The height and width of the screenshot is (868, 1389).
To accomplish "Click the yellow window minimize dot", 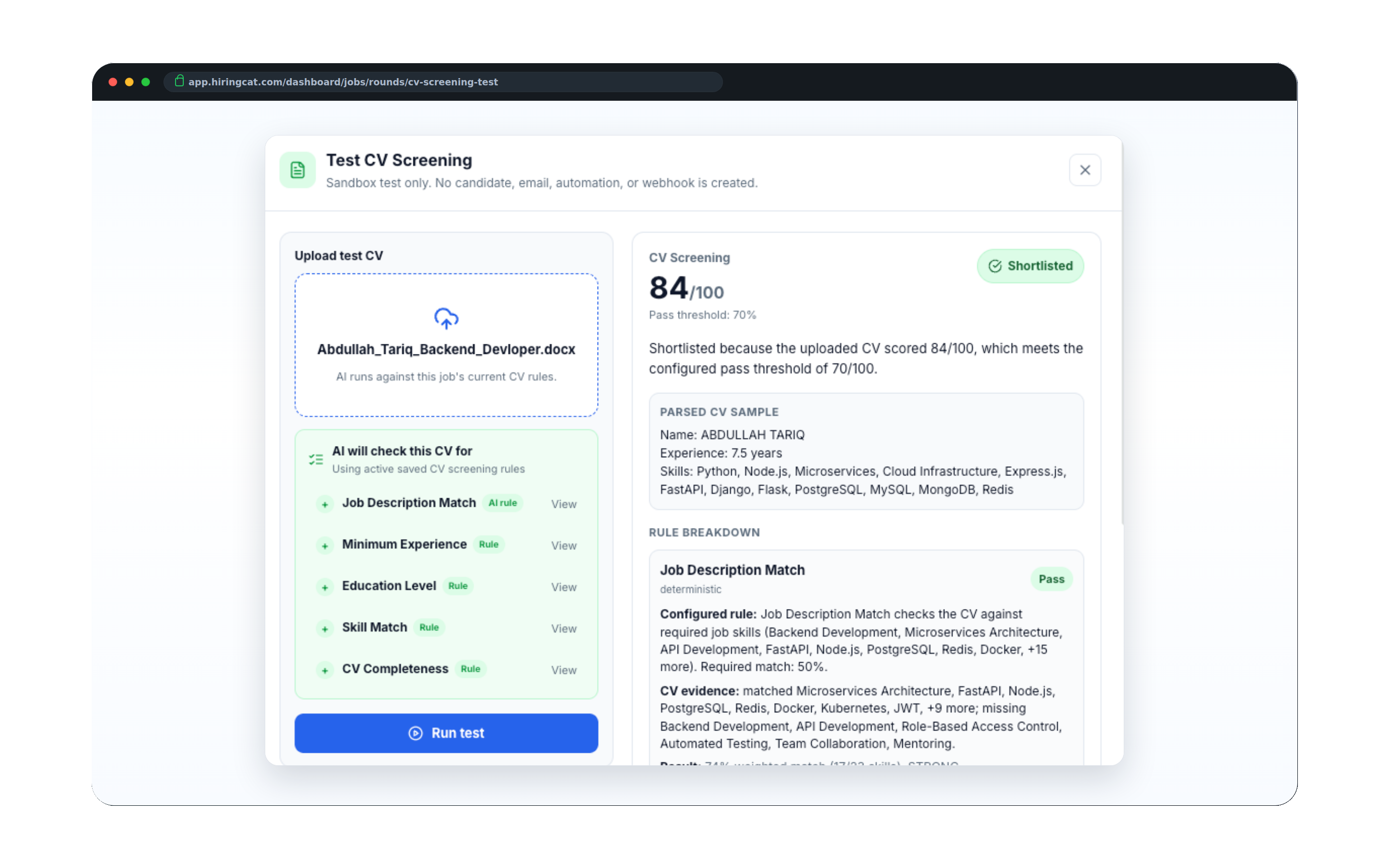I will click(129, 82).
